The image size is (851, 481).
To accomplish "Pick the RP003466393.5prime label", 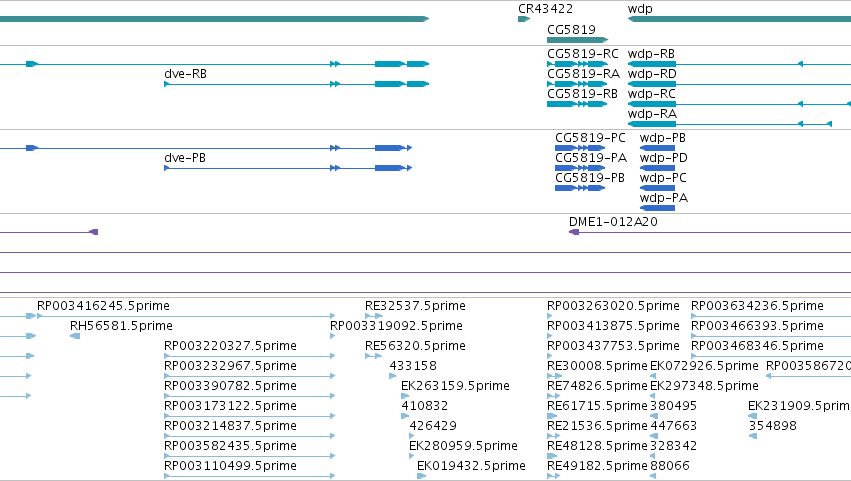I will pyautogui.click(x=757, y=326).
